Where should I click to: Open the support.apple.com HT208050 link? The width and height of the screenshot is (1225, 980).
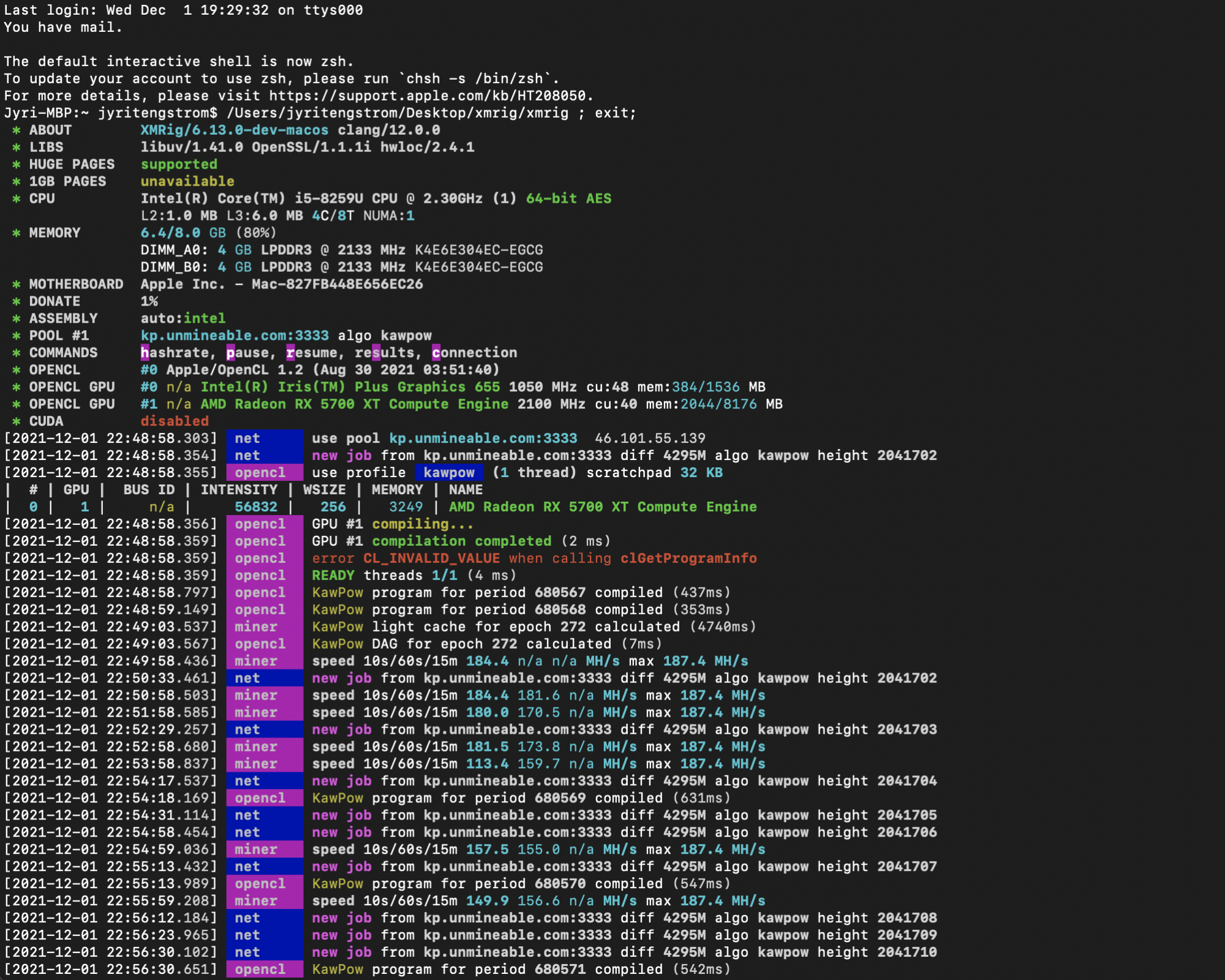427,96
